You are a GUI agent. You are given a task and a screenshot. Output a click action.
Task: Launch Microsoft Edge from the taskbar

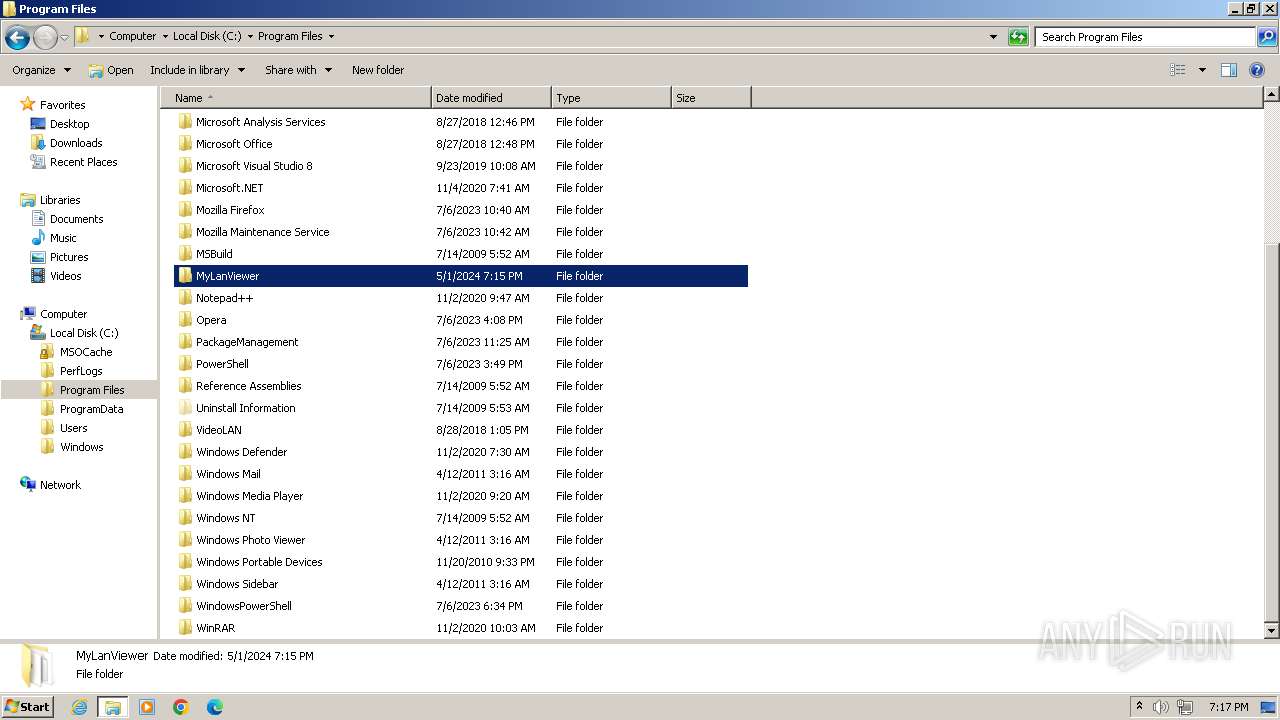click(x=215, y=707)
